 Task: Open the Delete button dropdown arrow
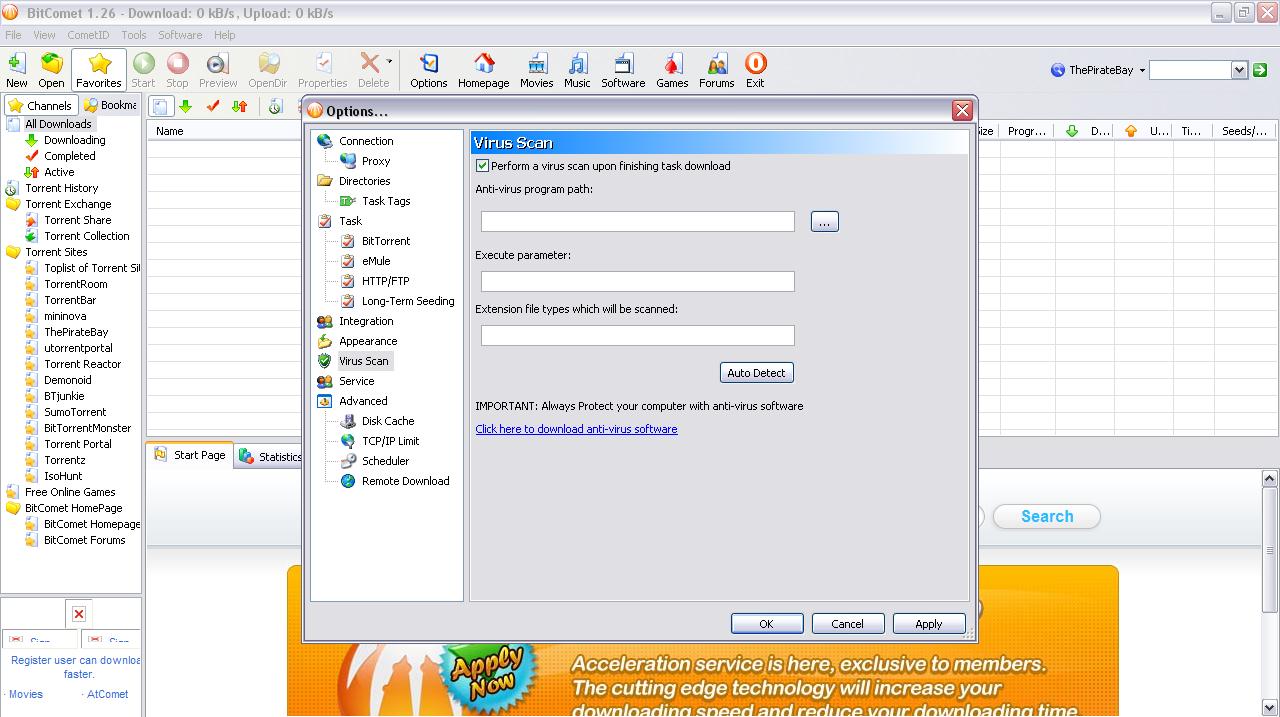[x=389, y=62]
